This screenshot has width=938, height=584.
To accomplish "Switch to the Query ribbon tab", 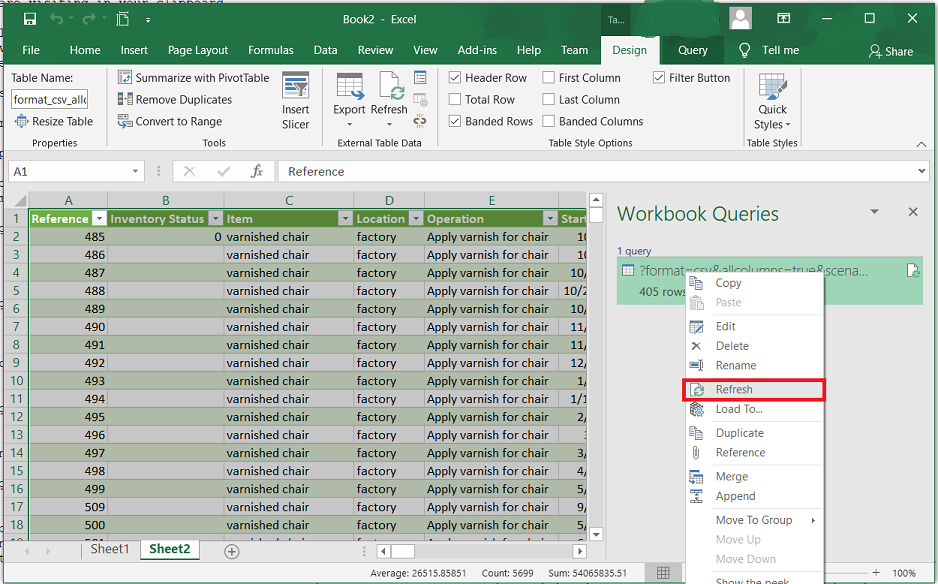I will [692, 49].
